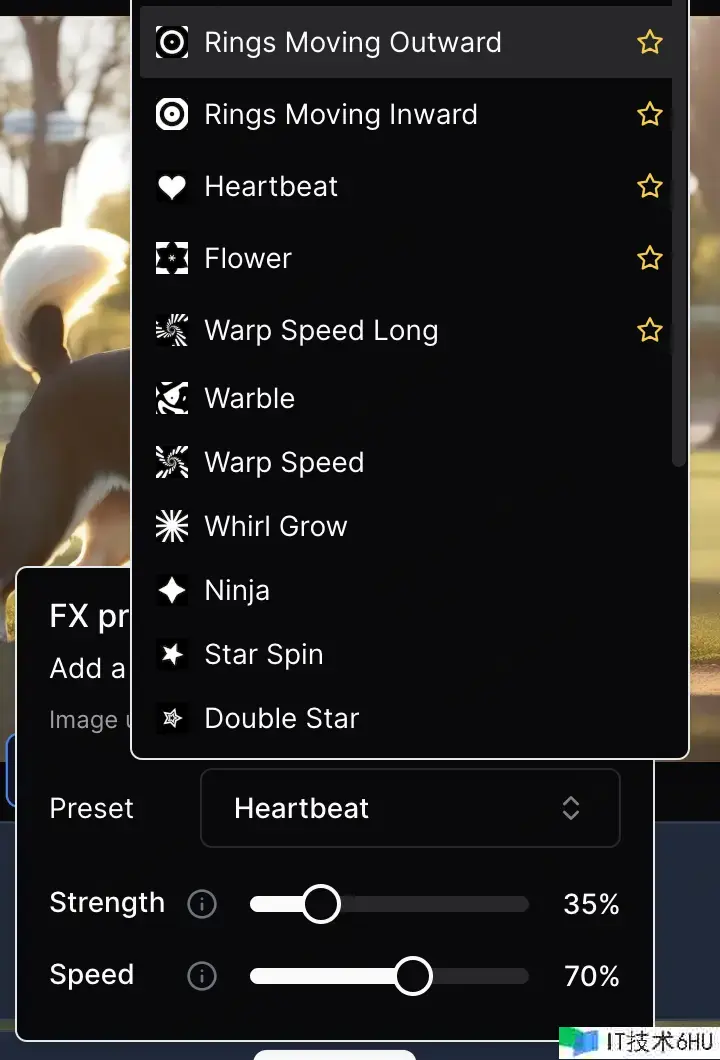
Task: Click the Speed info icon
Action: [x=201, y=976]
